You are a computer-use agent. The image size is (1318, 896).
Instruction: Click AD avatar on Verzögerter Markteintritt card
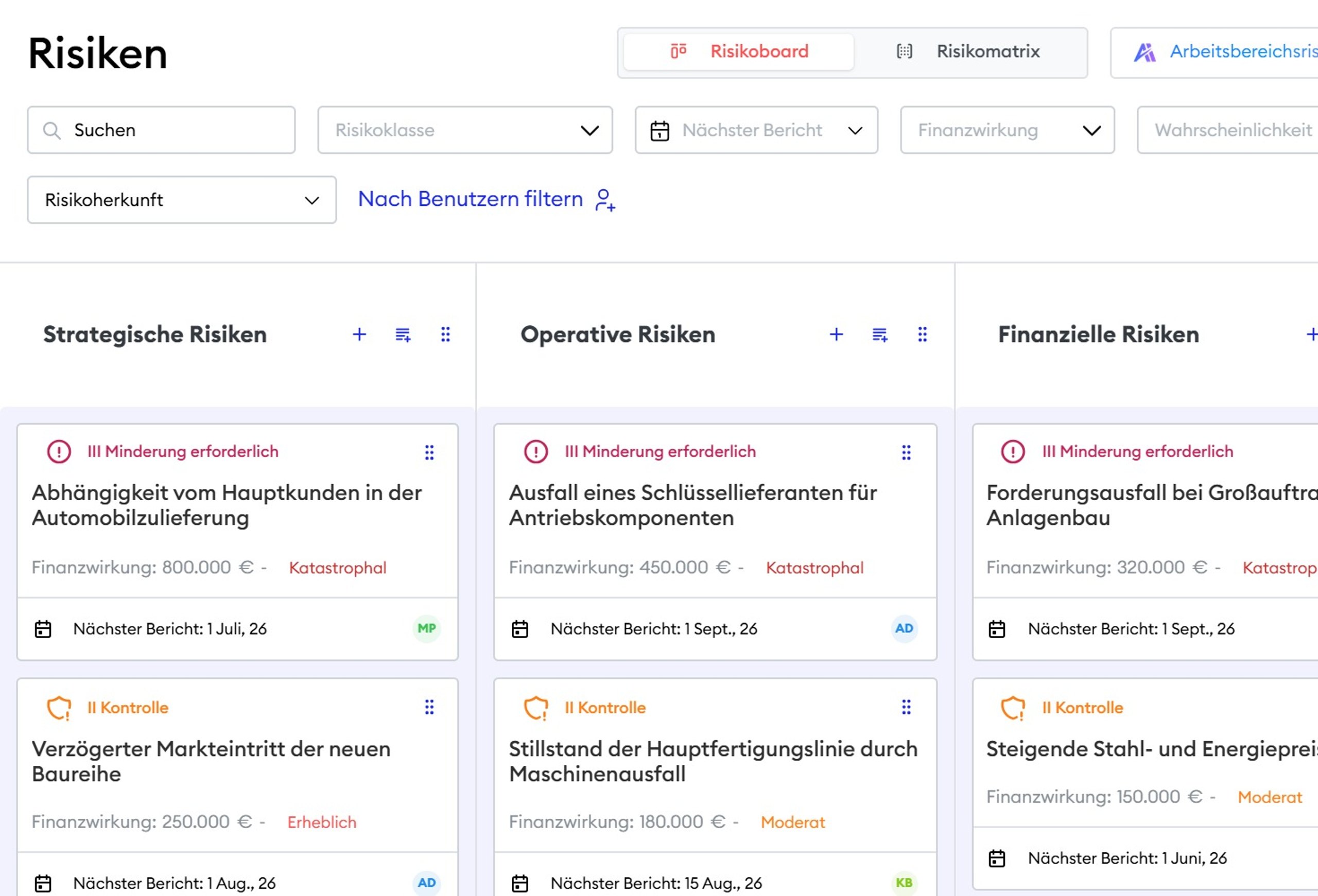426,883
